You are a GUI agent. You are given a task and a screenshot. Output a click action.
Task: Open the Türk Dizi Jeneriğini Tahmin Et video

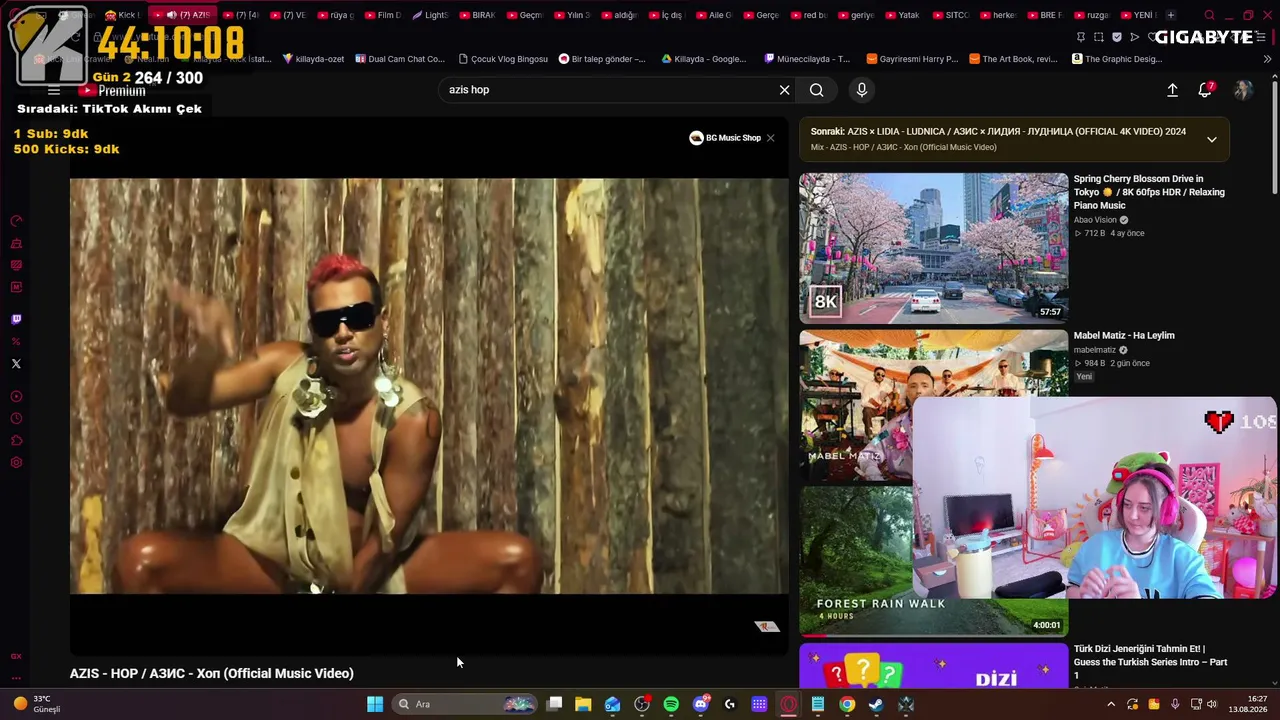(x=1150, y=662)
